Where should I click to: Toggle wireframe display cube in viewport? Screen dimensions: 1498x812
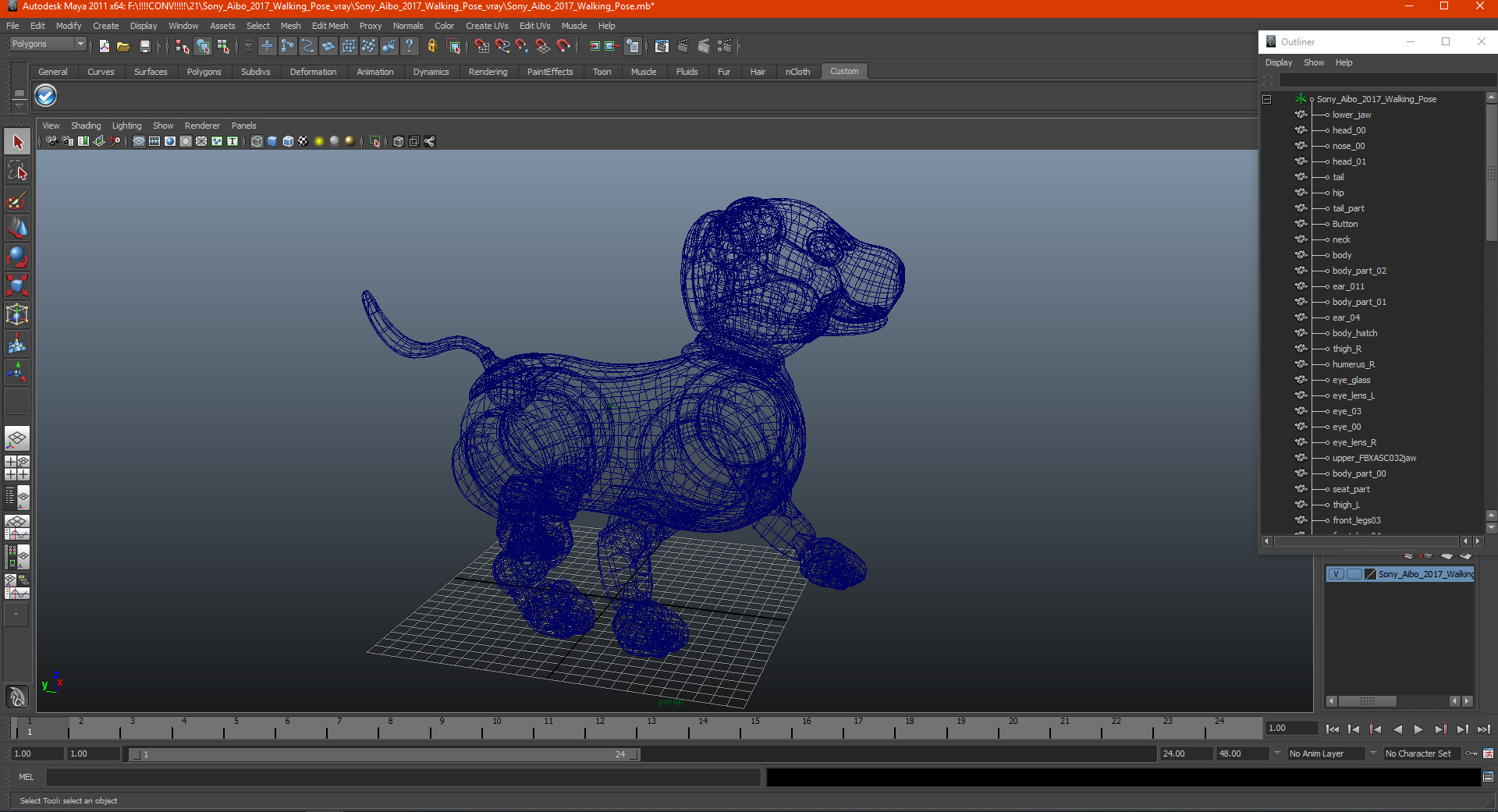click(x=257, y=141)
